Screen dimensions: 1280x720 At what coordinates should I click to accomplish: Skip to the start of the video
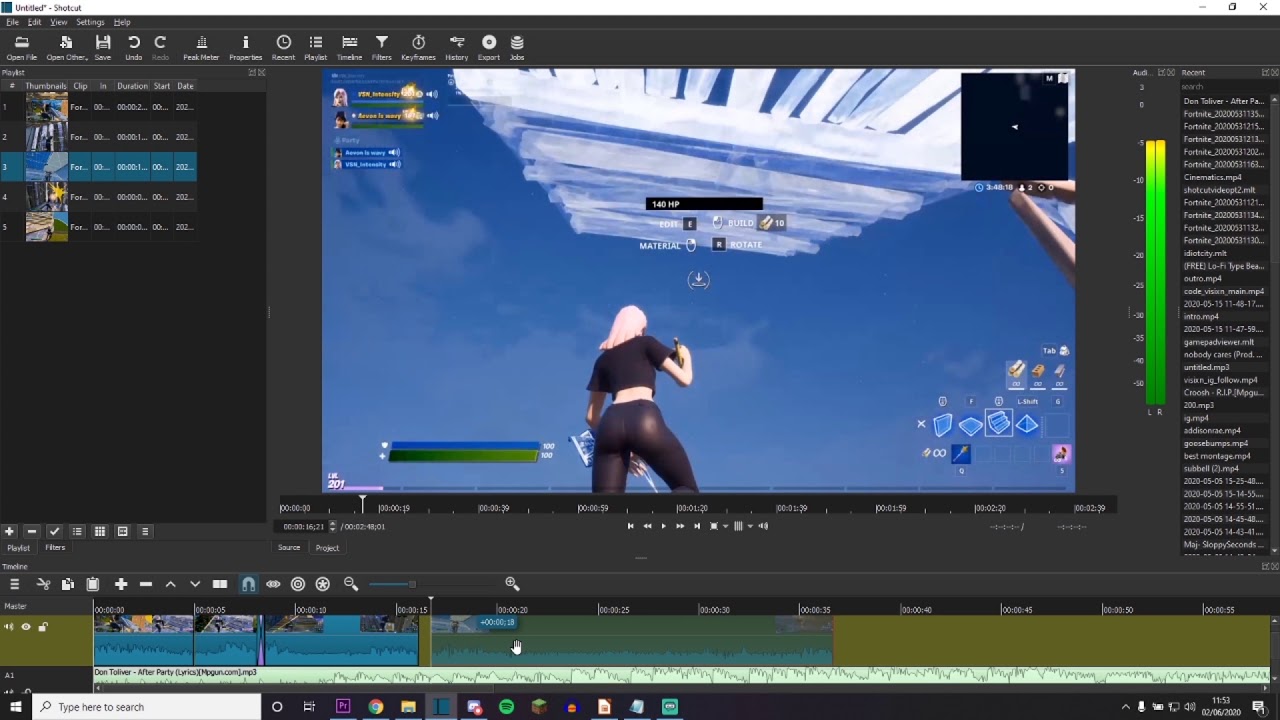(x=630, y=526)
